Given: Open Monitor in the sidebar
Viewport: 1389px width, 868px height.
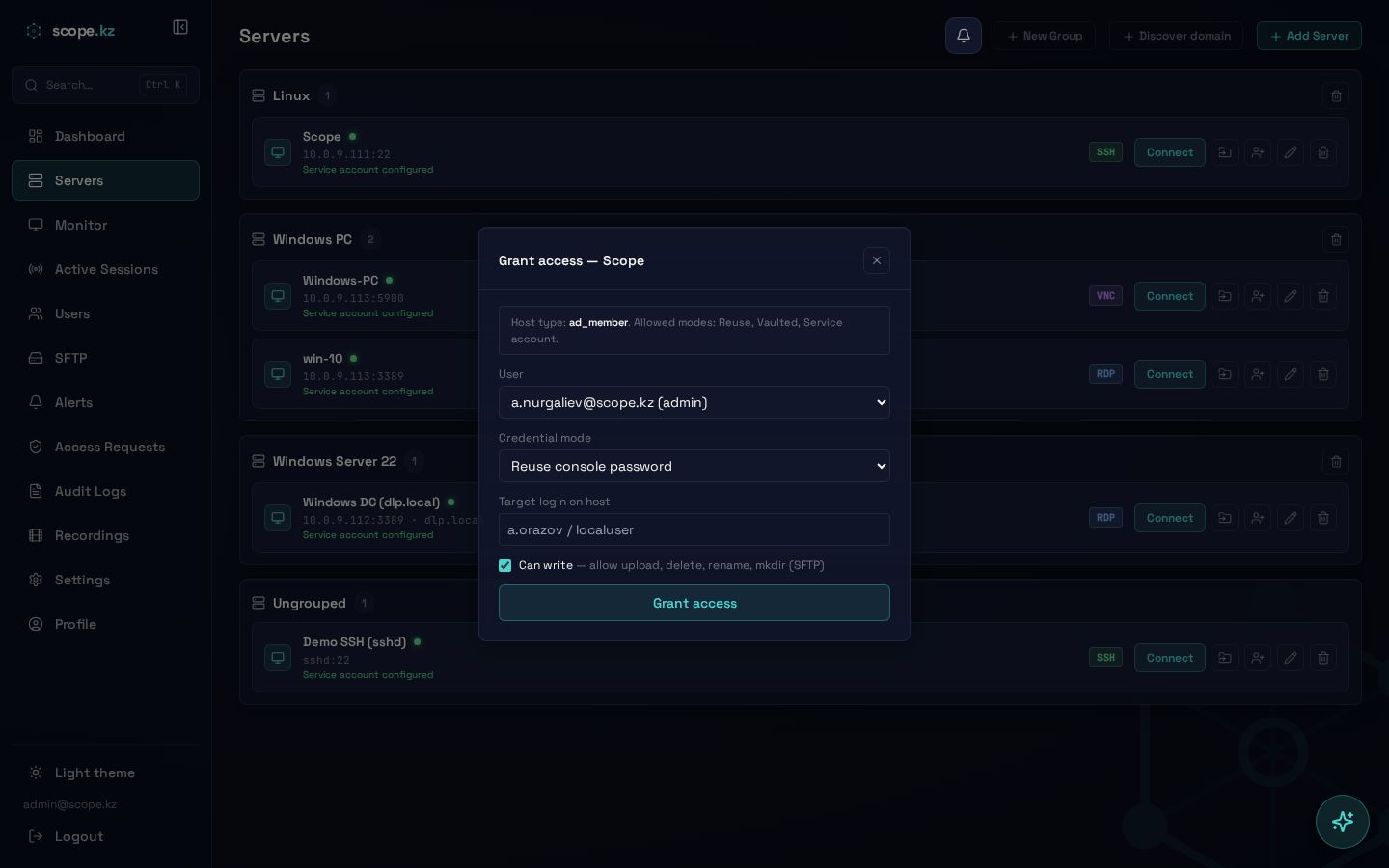Looking at the screenshot, I should [x=105, y=225].
